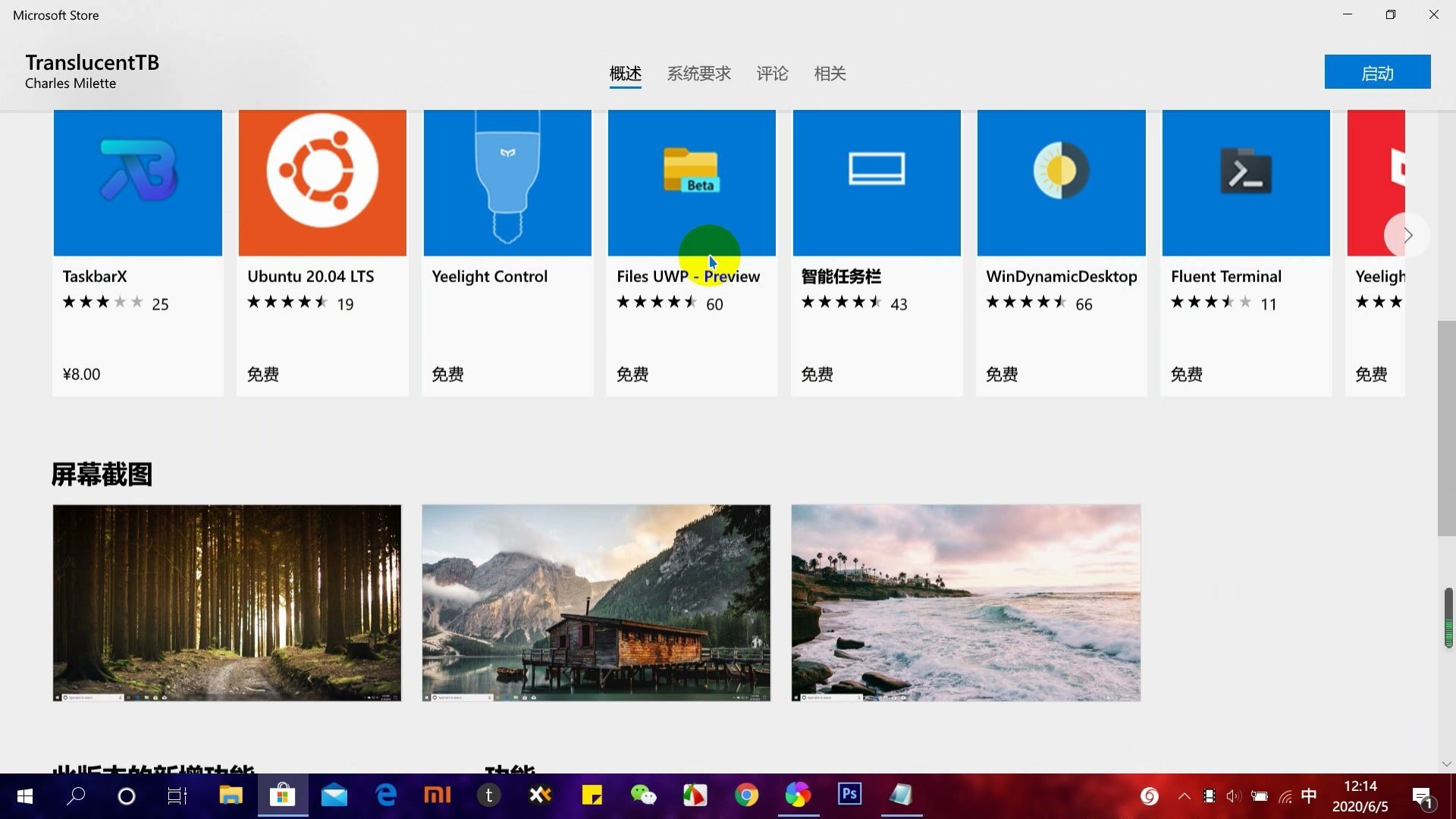Open the forest screenshot thumbnail
The image size is (1456, 819).
point(227,603)
